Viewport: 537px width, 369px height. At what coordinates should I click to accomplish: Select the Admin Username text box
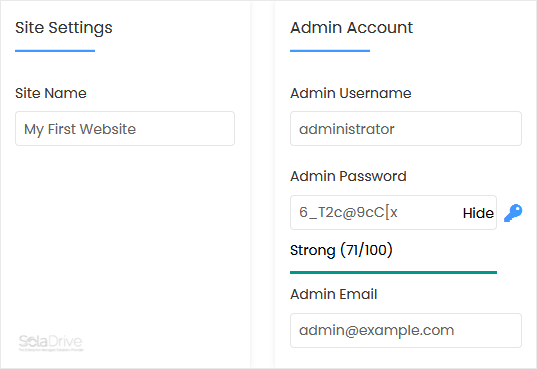(x=406, y=128)
